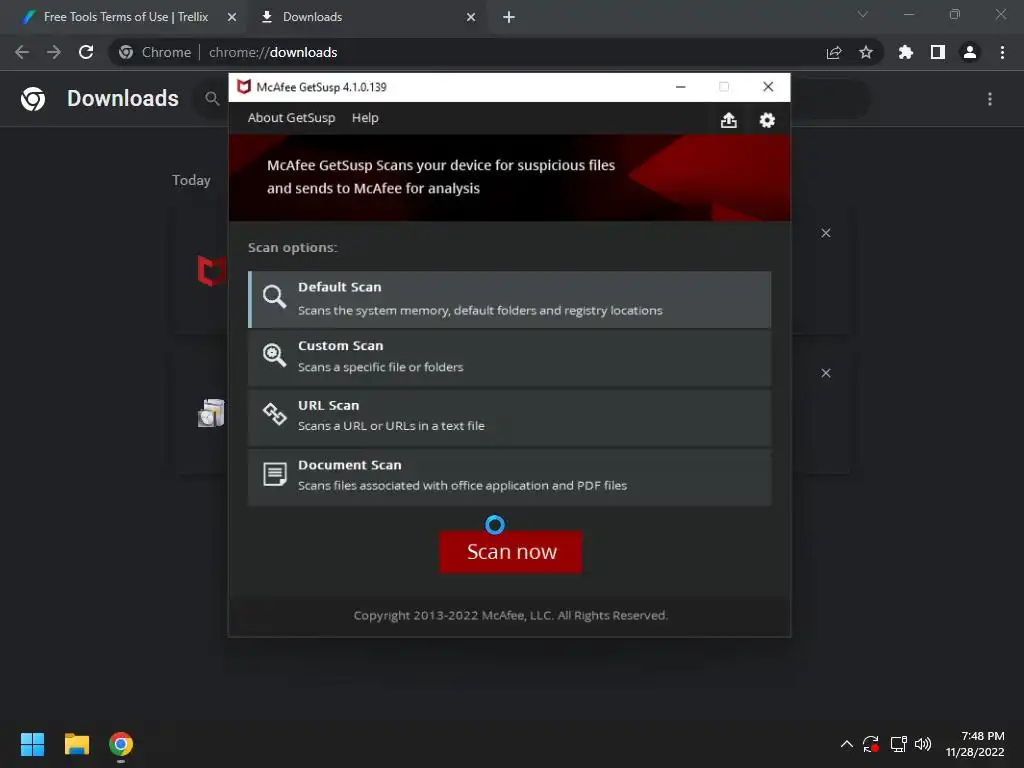Click the Chrome share page icon
The width and height of the screenshot is (1024, 768).
(x=834, y=52)
